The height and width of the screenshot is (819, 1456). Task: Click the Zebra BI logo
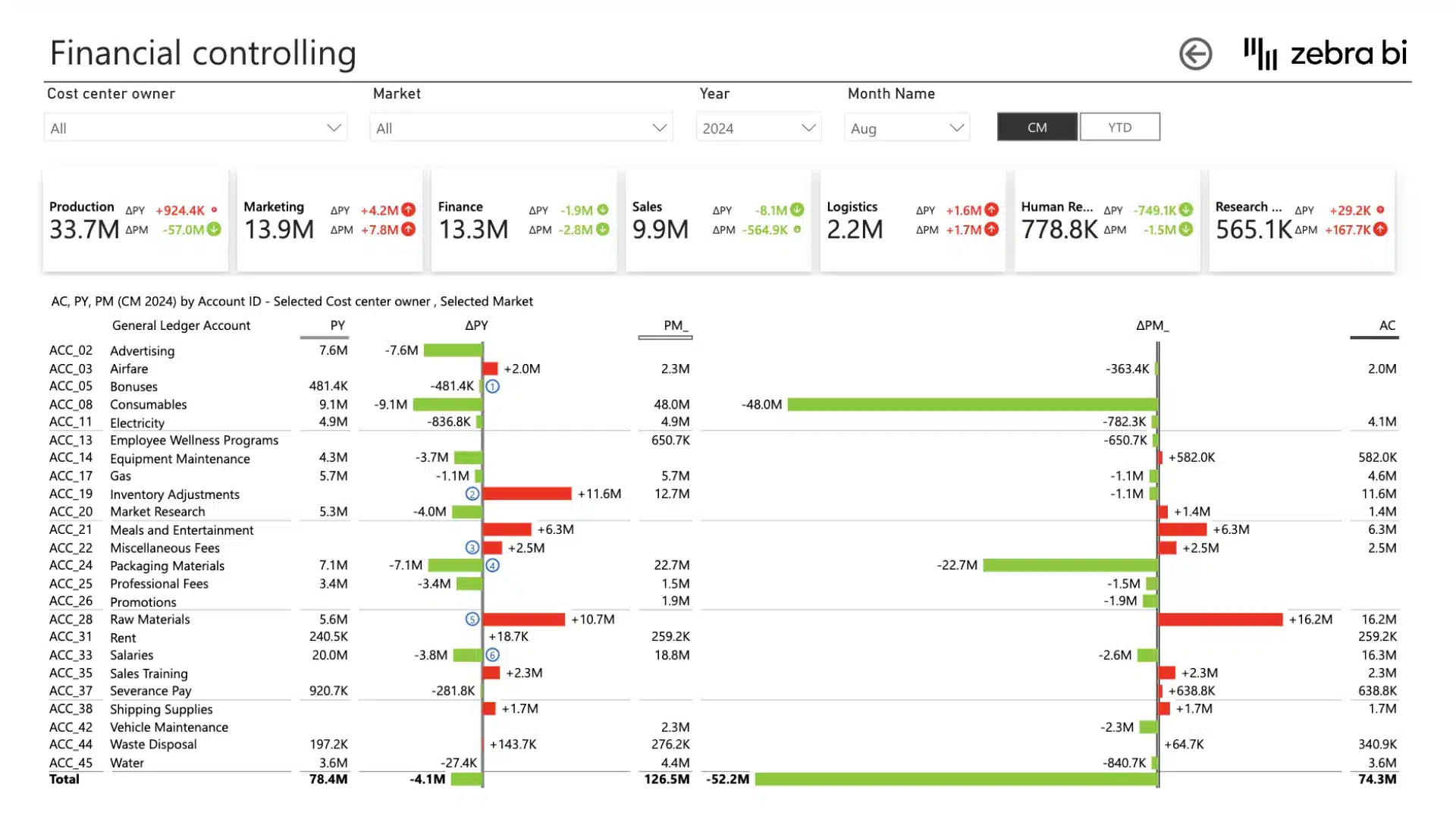[1326, 54]
